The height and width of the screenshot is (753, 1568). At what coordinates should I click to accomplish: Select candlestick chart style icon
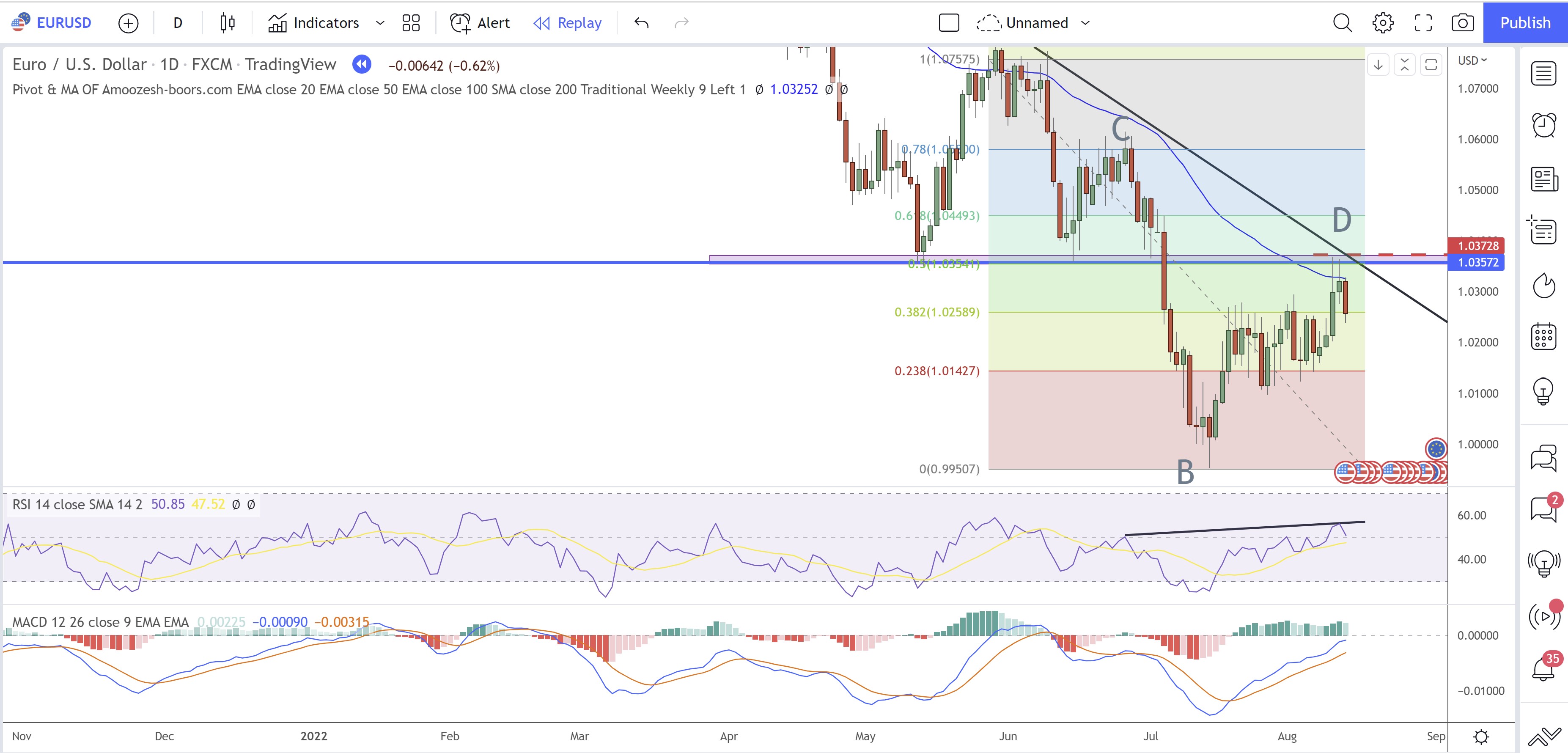pos(228,23)
